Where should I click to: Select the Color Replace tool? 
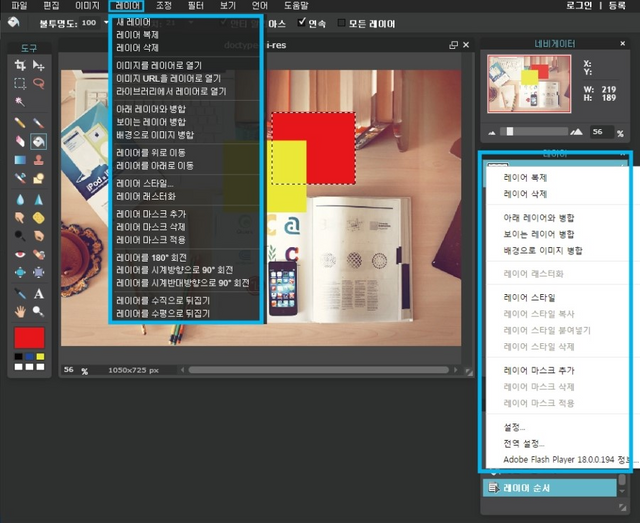20,178
